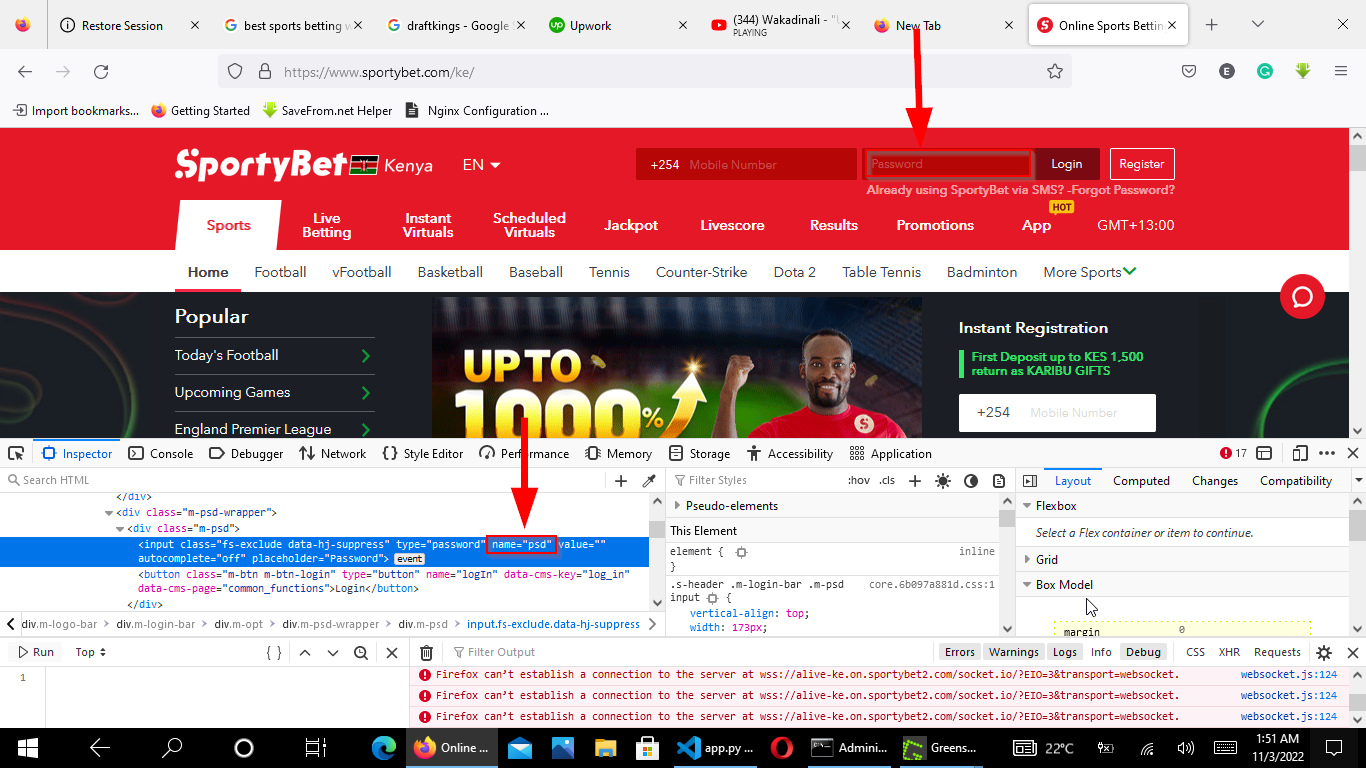Open the Style Editor tab
The image size is (1366, 768).
[x=423, y=453]
